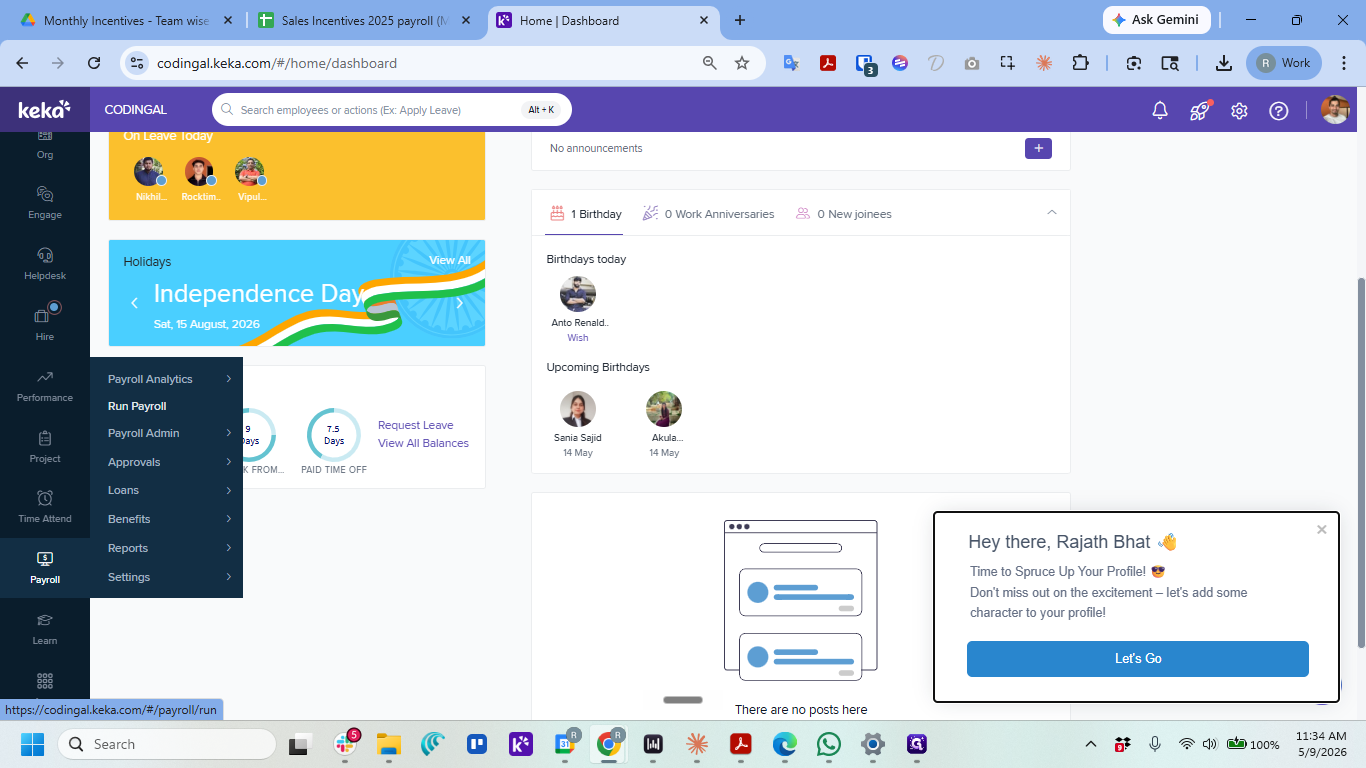Open the Chrome extensions puzzle icon

[x=1080, y=63]
